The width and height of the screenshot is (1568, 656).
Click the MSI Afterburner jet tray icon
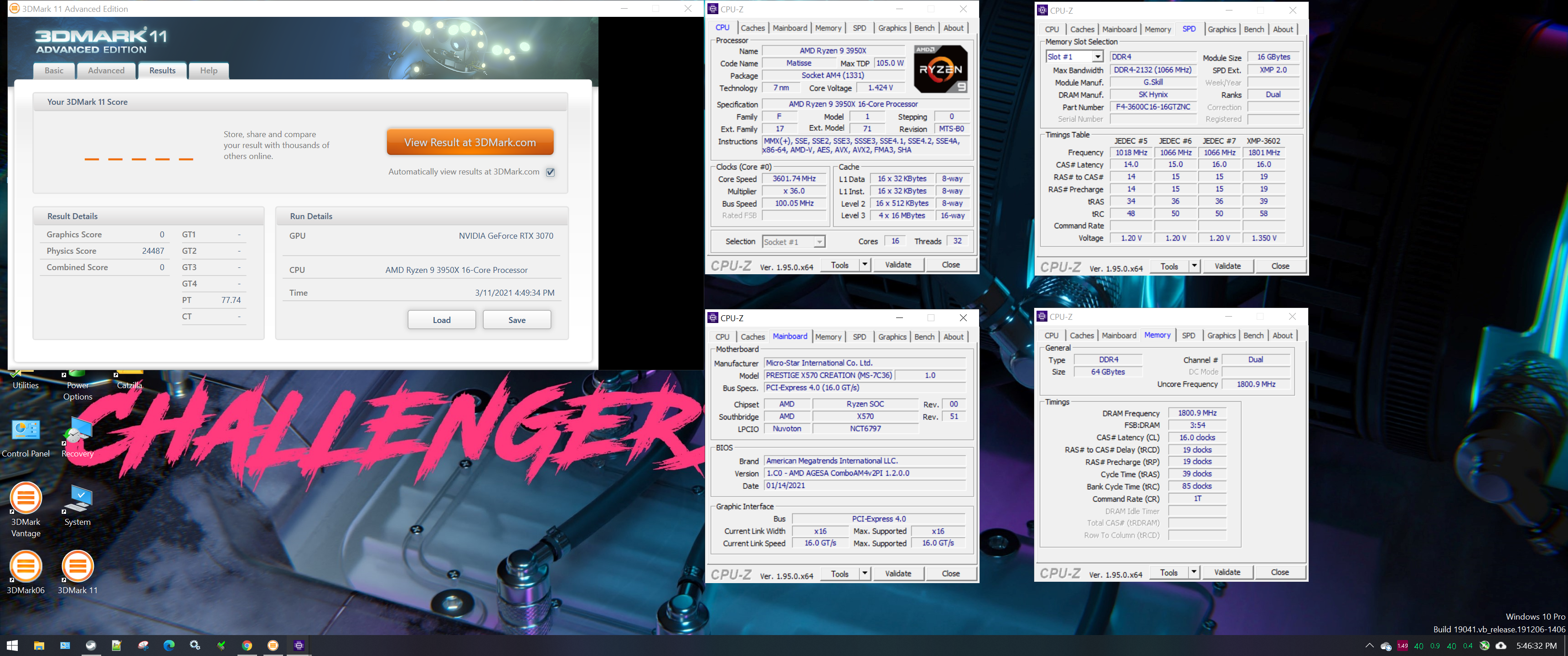(1485, 646)
